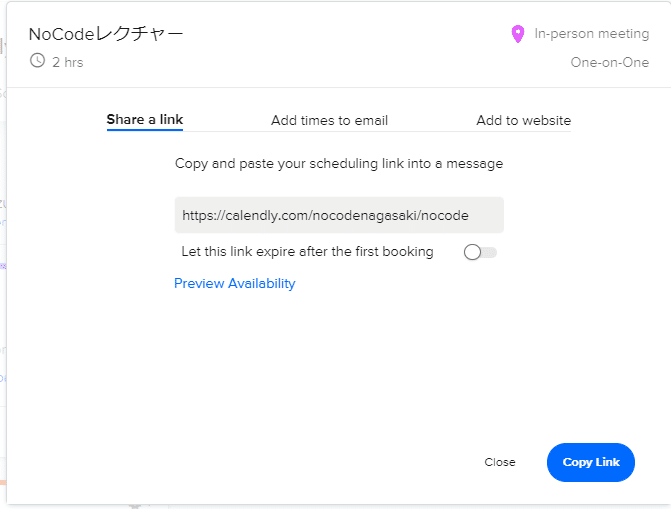Click the 'Copy and paste your scheduling link' text

click(339, 163)
